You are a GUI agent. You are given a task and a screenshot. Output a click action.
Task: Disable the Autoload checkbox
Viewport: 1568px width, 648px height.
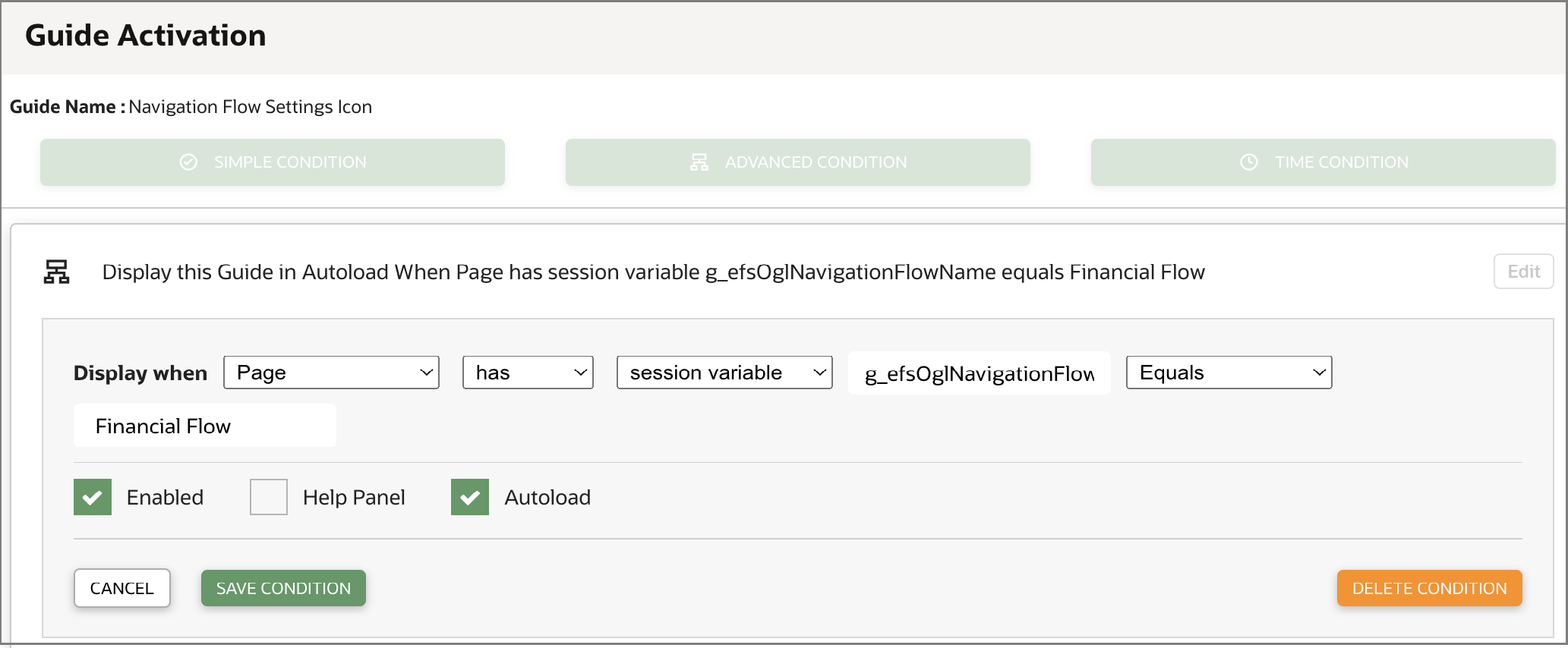tap(469, 496)
